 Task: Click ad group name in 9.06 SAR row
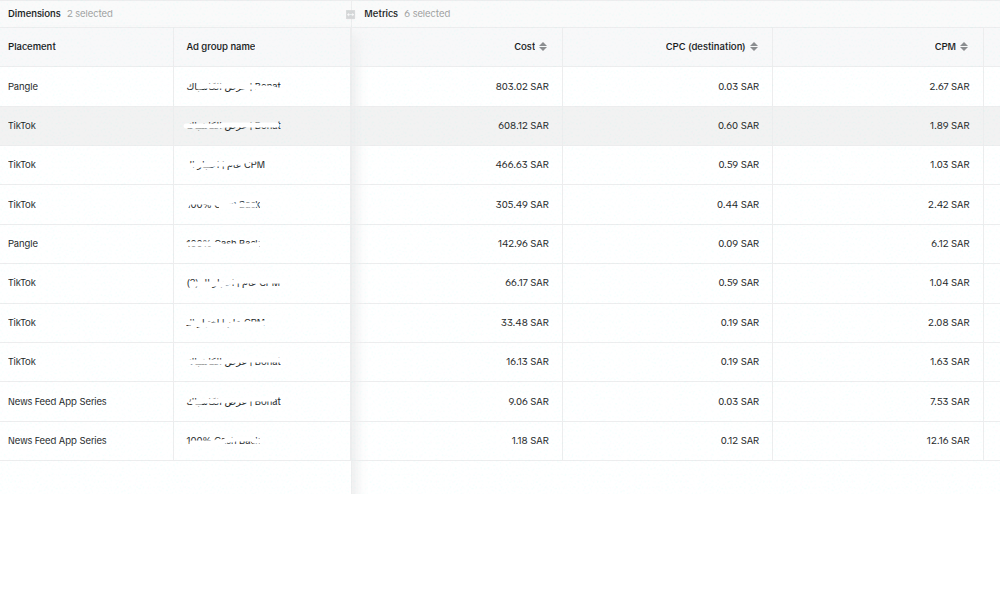[x=233, y=402]
